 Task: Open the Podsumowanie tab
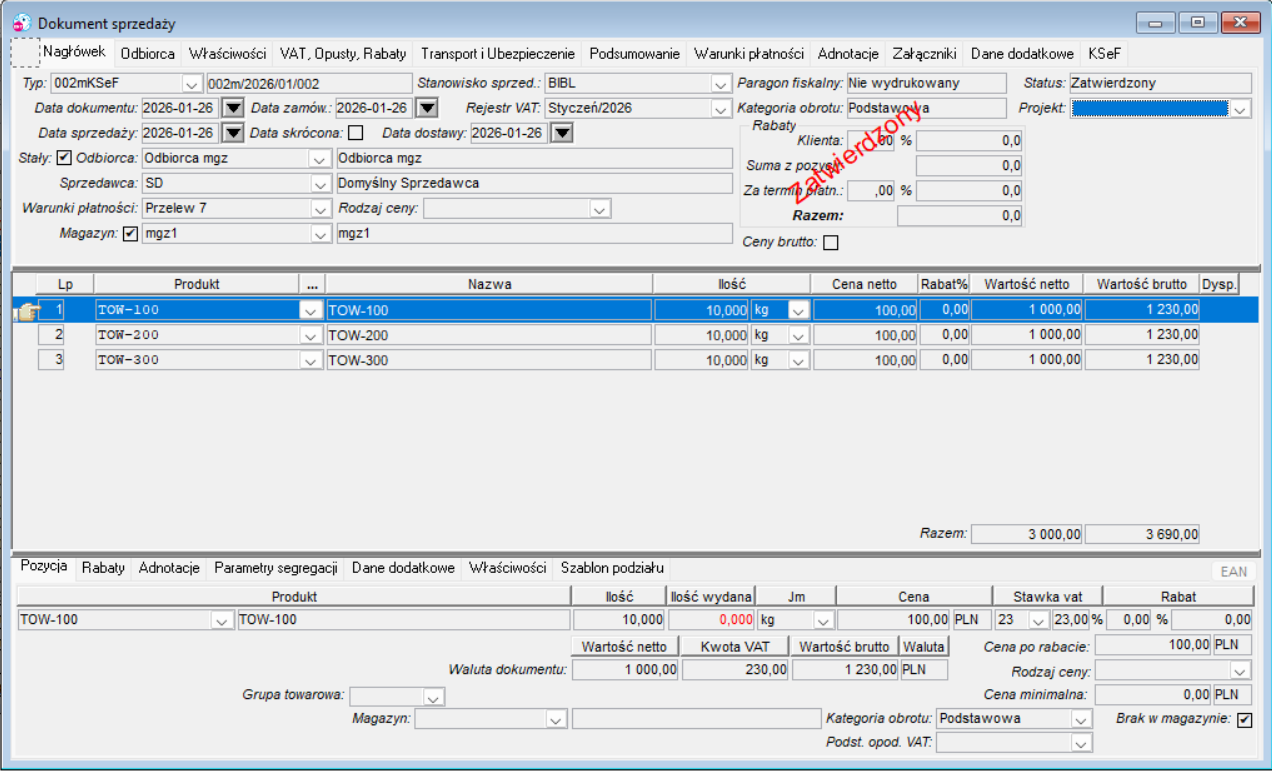coord(635,54)
